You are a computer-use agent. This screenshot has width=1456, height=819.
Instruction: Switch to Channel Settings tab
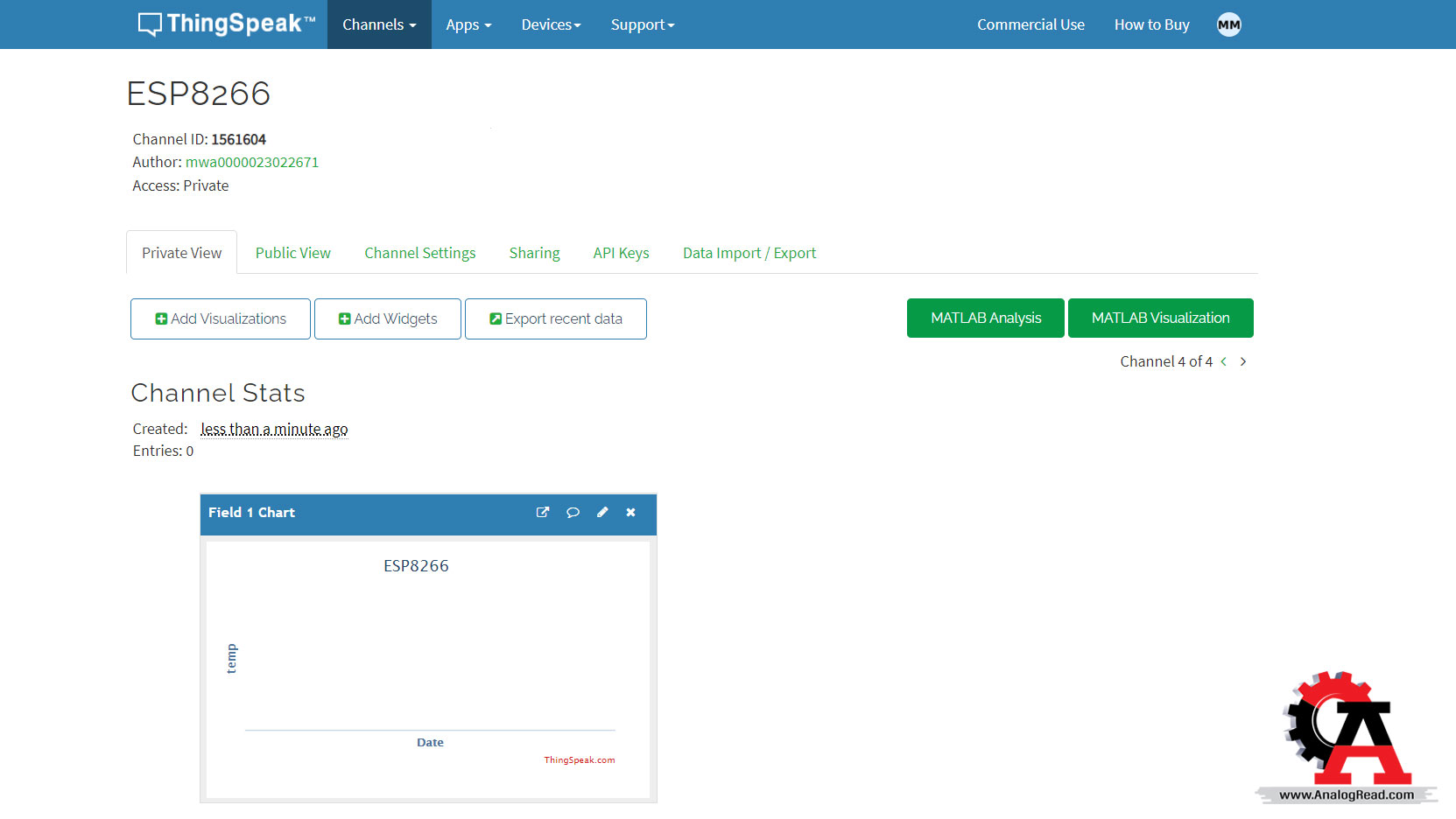coord(420,253)
